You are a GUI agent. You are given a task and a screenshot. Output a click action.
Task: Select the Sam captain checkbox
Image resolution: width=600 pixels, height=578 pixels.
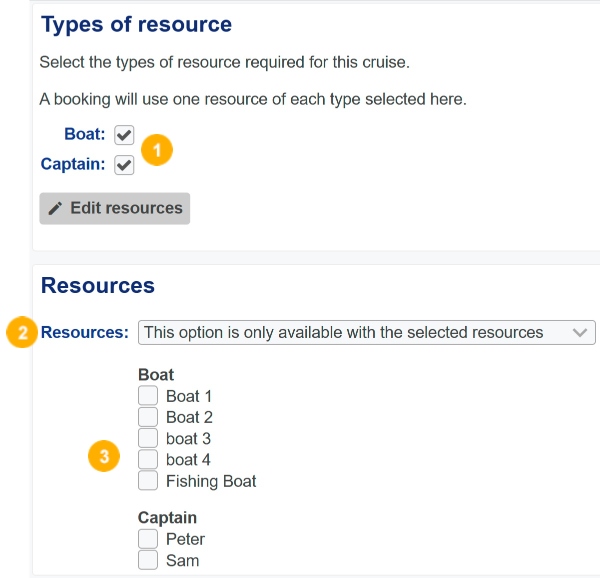(148, 560)
